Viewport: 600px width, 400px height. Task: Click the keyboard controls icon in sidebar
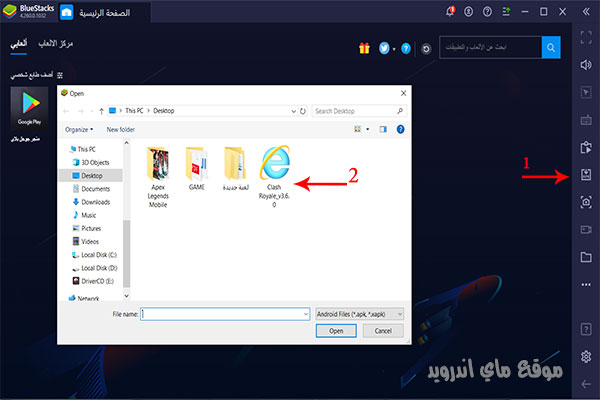pyautogui.click(x=586, y=120)
